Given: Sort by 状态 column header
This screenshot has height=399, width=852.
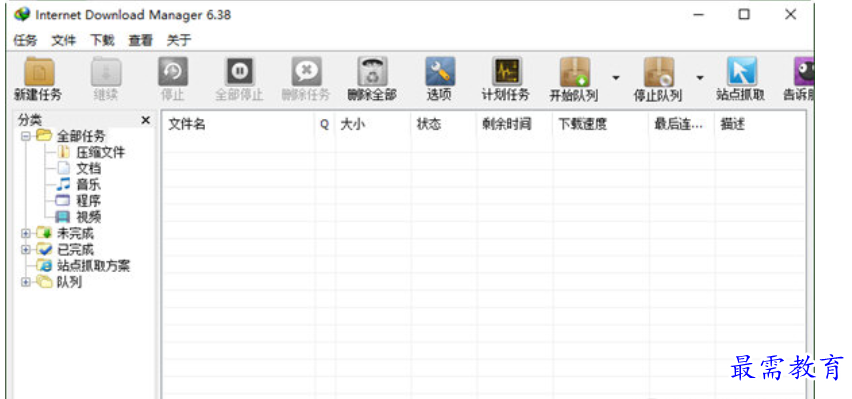Looking at the screenshot, I should point(444,124).
